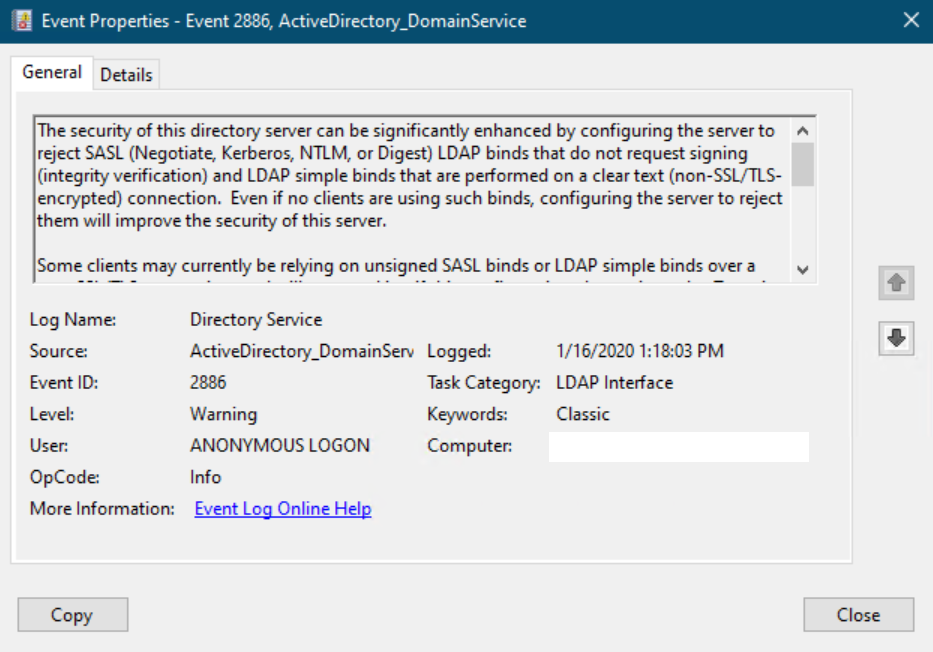Click the Computer: label
The width and height of the screenshot is (933, 652).
pyautogui.click(x=469, y=446)
